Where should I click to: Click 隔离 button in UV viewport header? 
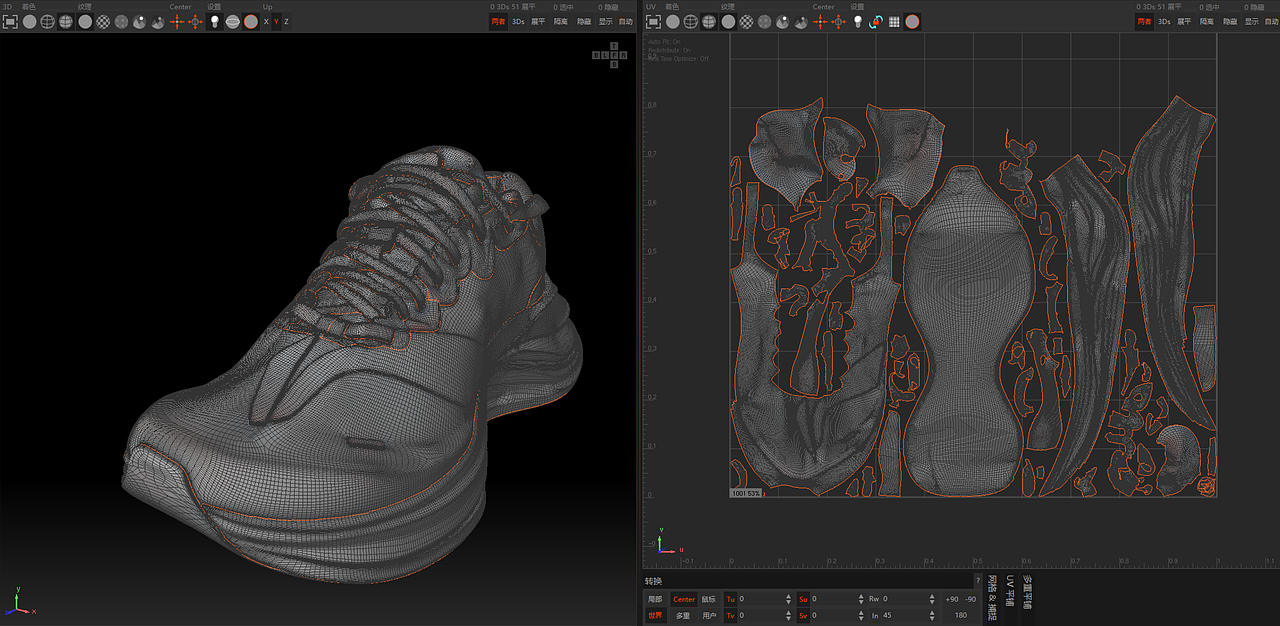click(x=1206, y=21)
